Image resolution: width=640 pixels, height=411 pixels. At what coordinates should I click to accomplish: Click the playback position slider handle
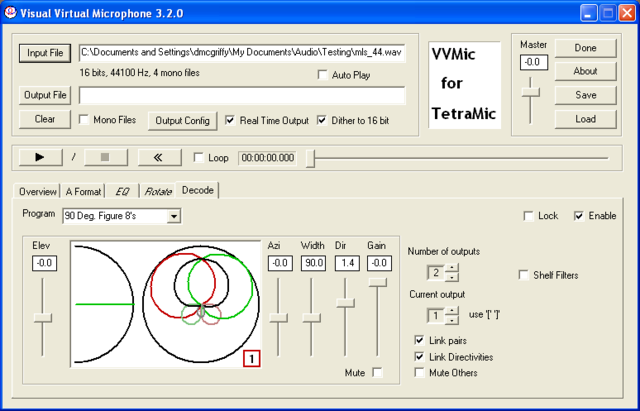tap(311, 158)
